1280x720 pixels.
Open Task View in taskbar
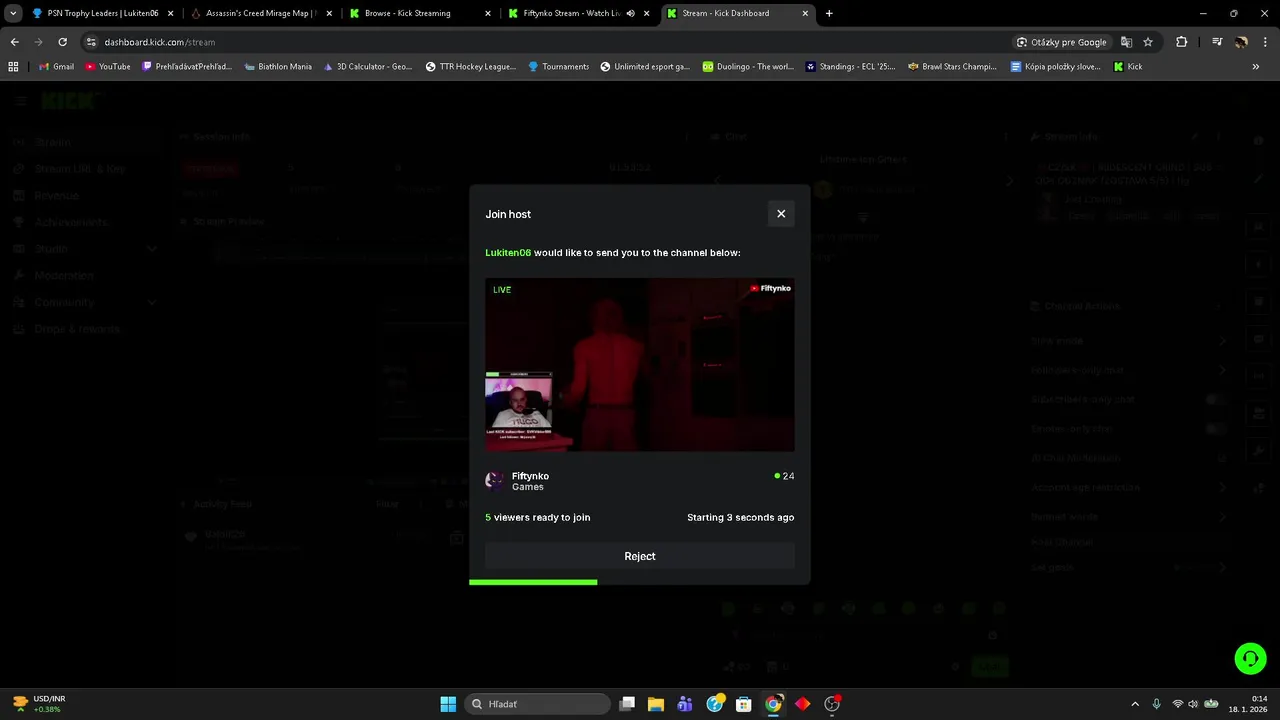coord(627,704)
